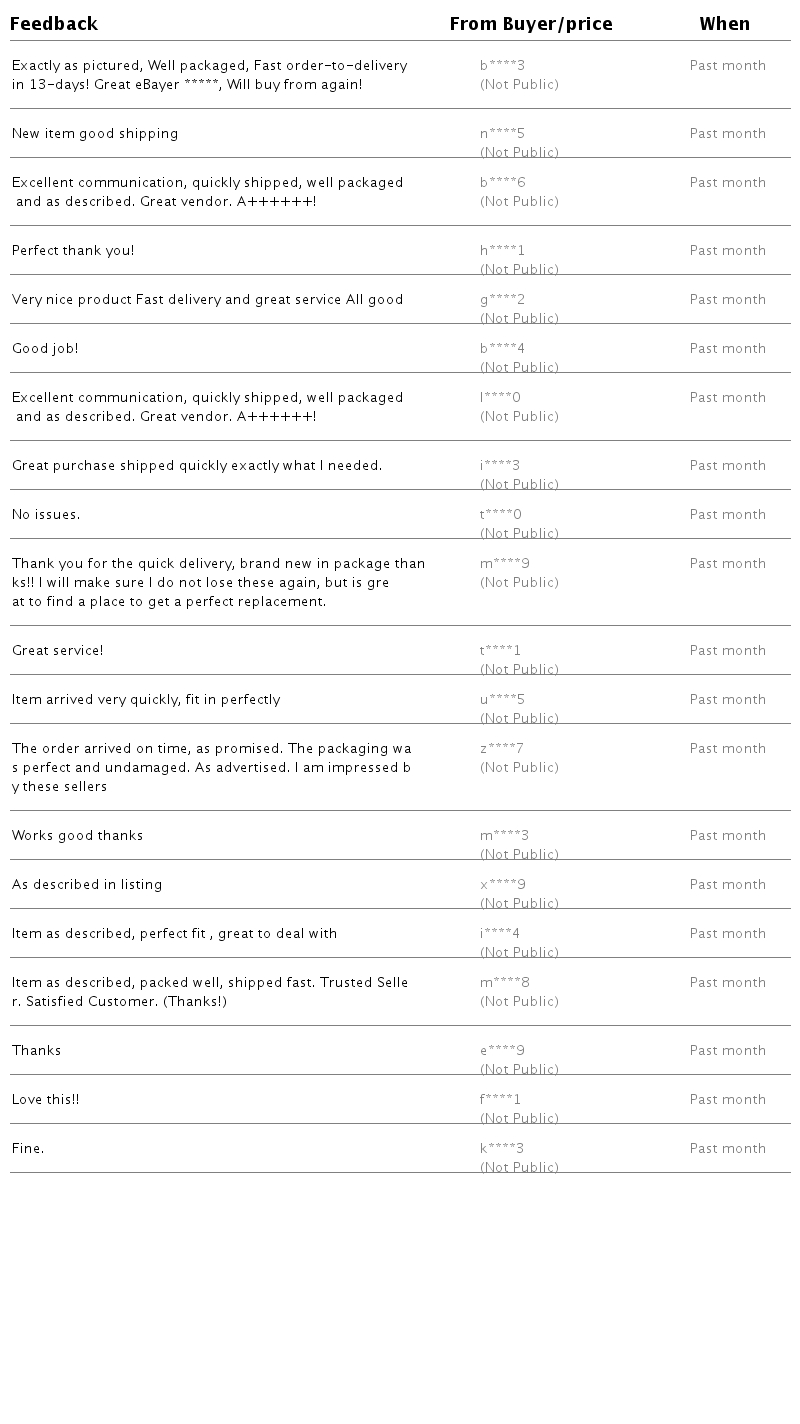This screenshot has height=1424, width=800.
Task: Click the "No issues." feedback entry
Action: (46, 515)
